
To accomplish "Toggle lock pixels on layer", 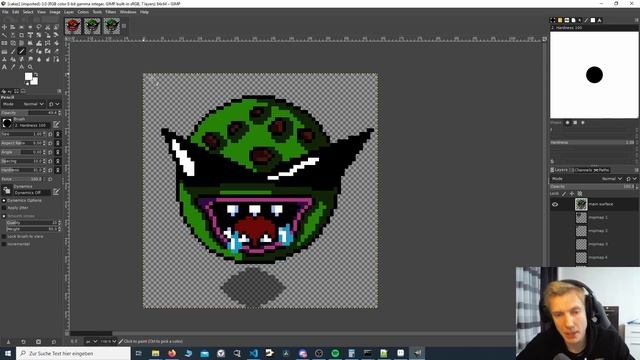I will pos(564,194).
